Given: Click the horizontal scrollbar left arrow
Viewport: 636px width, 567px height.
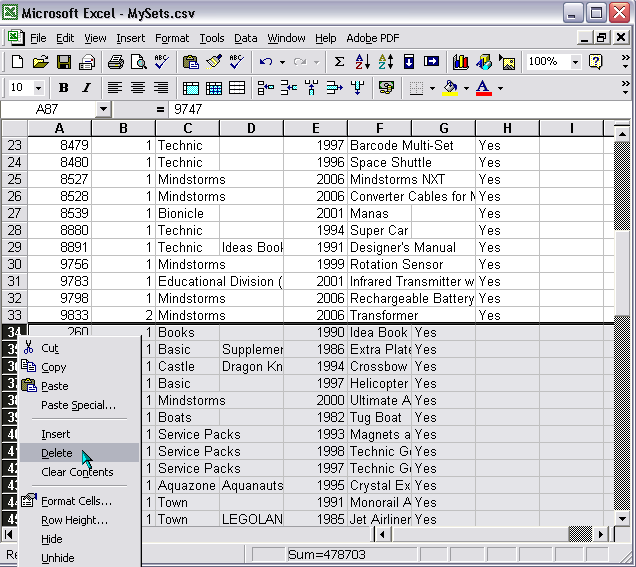Looking at the screenshot, I should coord(382,534).
